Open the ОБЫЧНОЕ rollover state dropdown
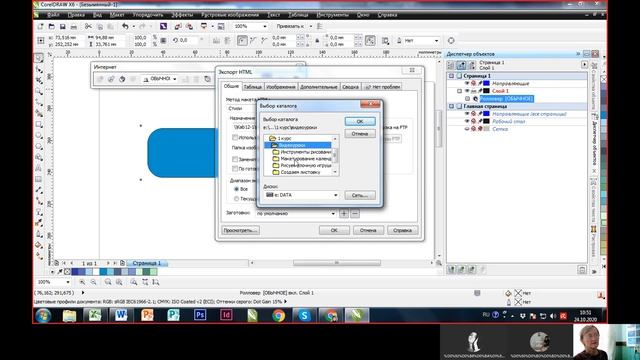This screenshot has width=640, height=360. [x=175, y=79]
